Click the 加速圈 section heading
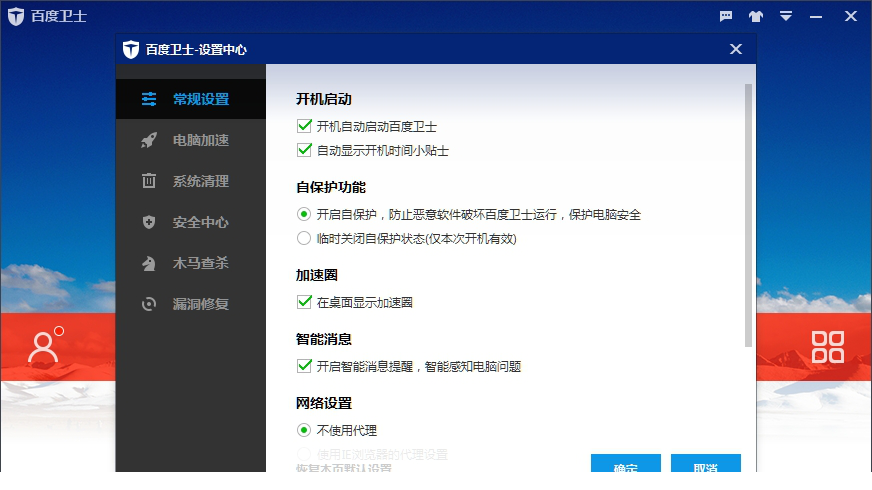The height and width of the screenshot is (490, 872). coord(317,275)
